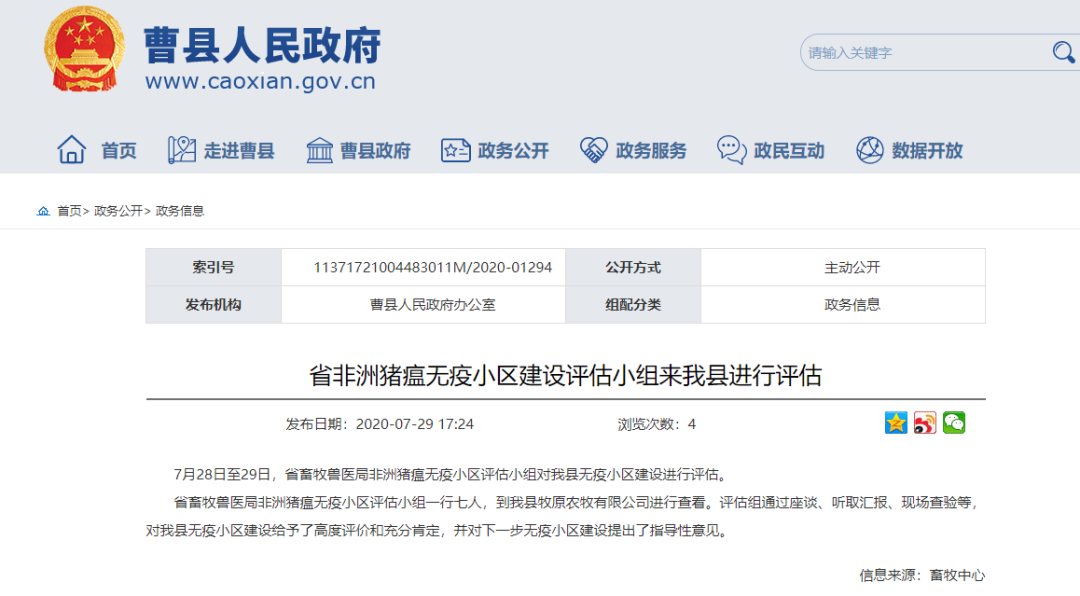The height and width of the screenshot is (596, 1080).
Task: Share the article via Sina Weibo
Action: pyautogui.click(x=924, y=424)
